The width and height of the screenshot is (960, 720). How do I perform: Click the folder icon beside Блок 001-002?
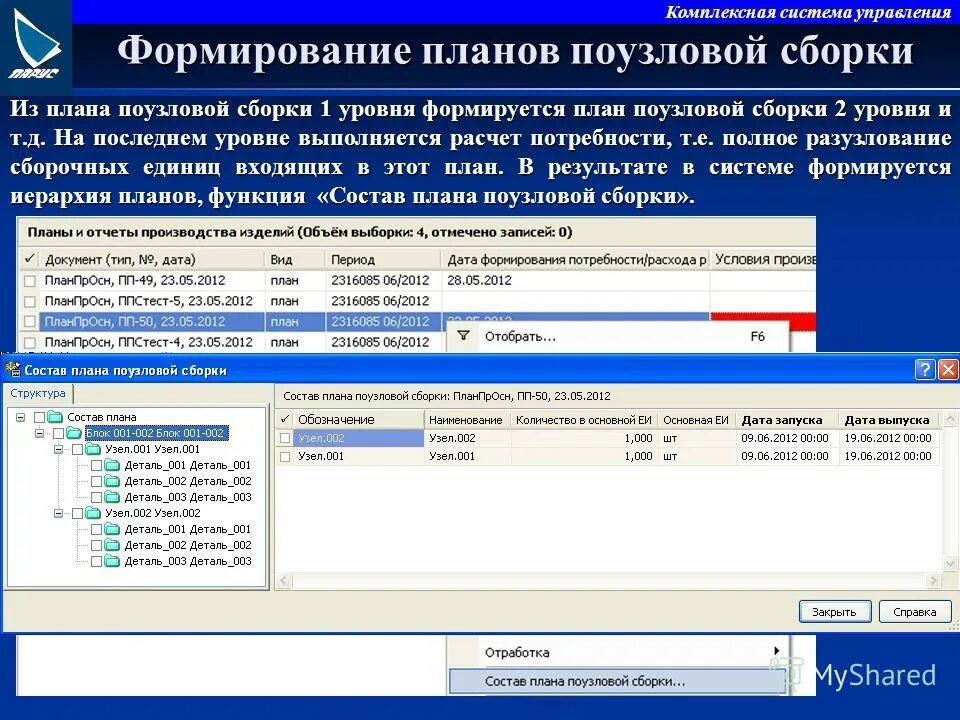point(76,433)
